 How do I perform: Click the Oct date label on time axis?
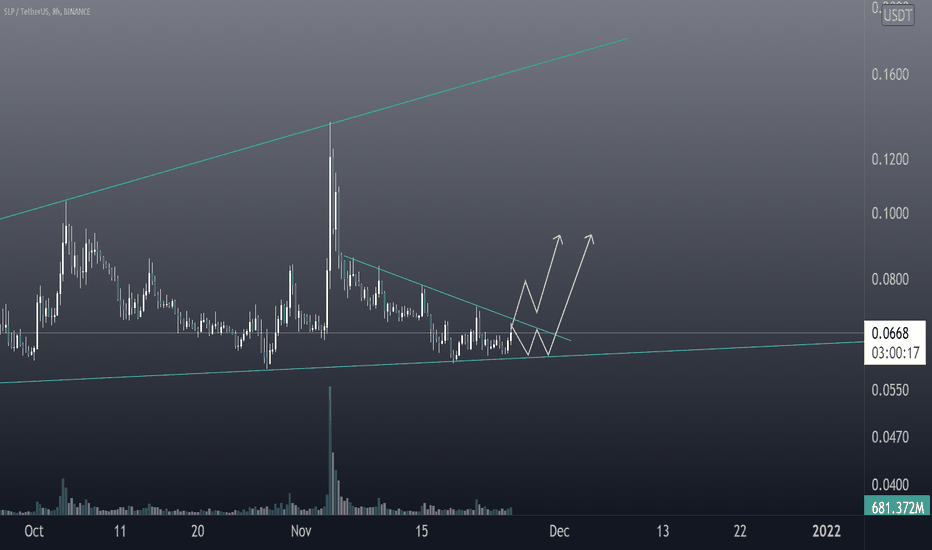pyautogui.click(x=34, y=531)
